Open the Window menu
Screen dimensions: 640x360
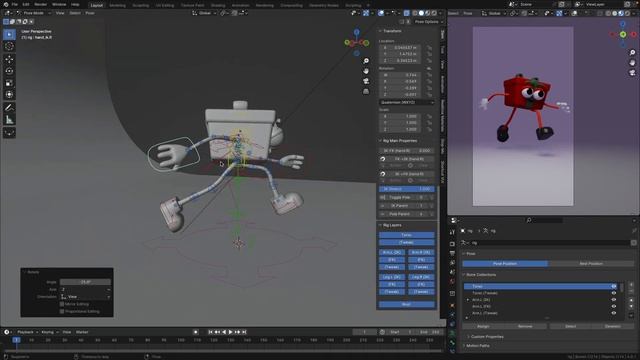[x=59, y=4]
